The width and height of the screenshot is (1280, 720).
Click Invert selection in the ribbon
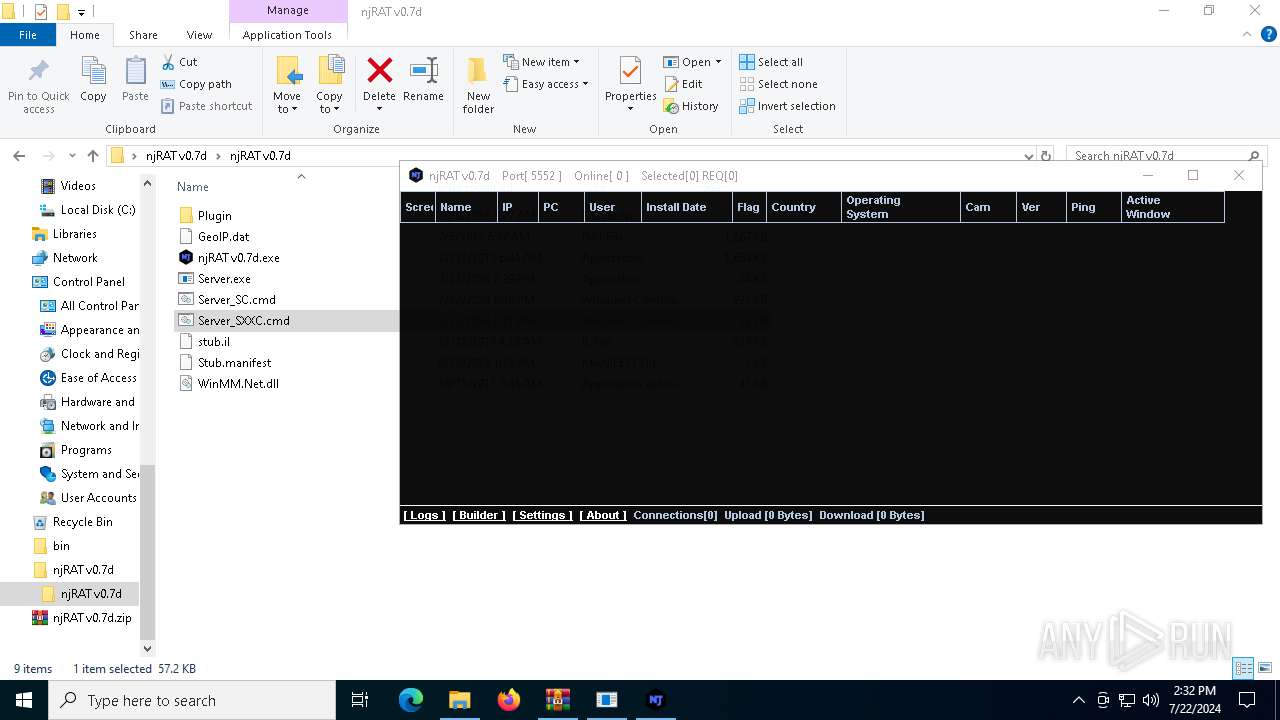click(x=787, y=106)
